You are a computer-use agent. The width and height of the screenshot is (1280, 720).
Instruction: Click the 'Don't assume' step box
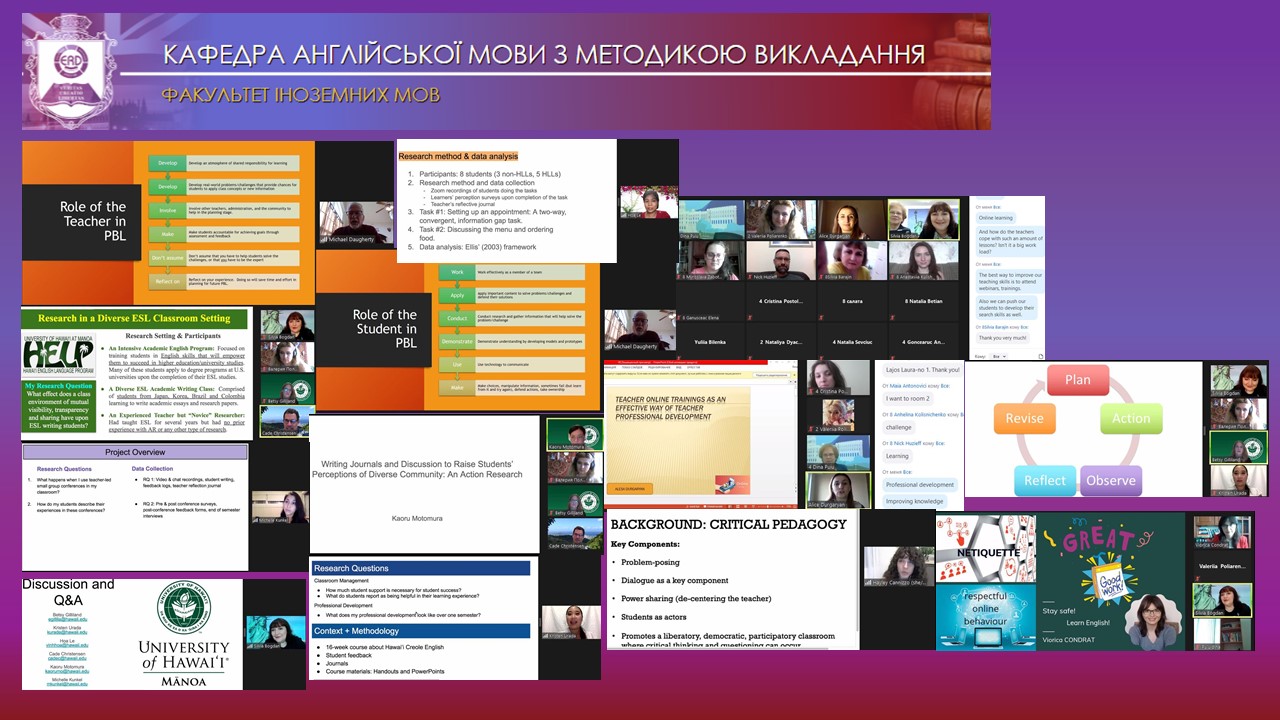click(x=167, y=257)
